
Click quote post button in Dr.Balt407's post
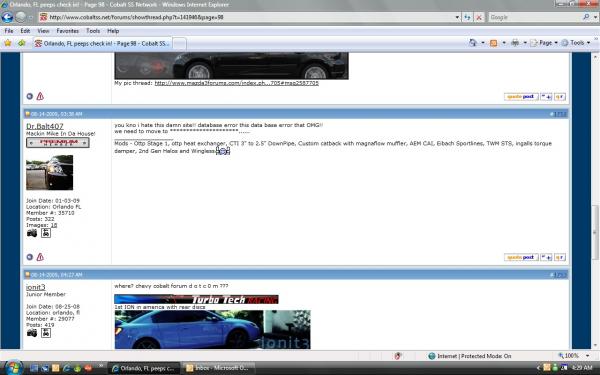click(521, 257)
